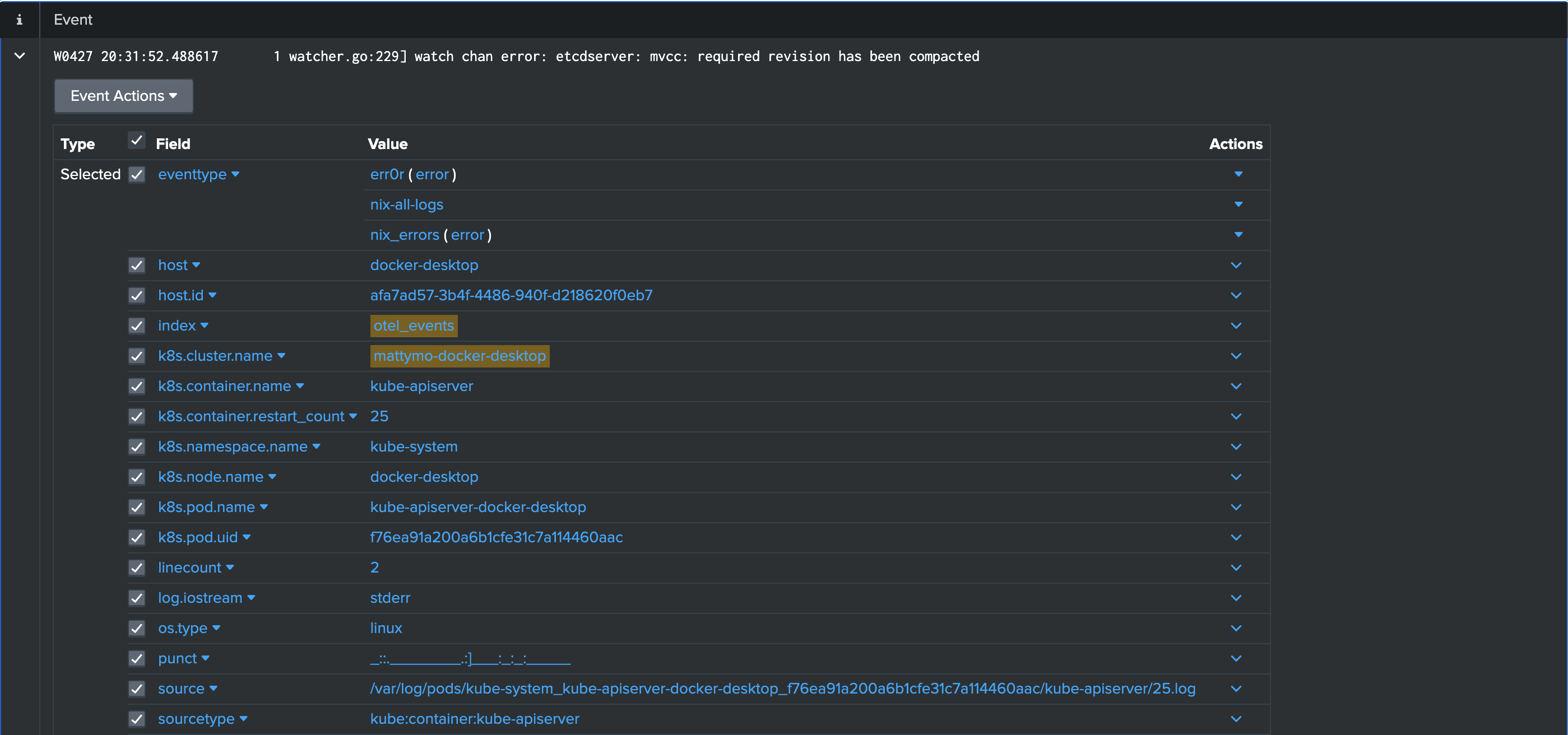Image resolution: width=1568 pixels, height=735 pixels.
Task: Click the stderr log.iostream value
Action: 389,598
